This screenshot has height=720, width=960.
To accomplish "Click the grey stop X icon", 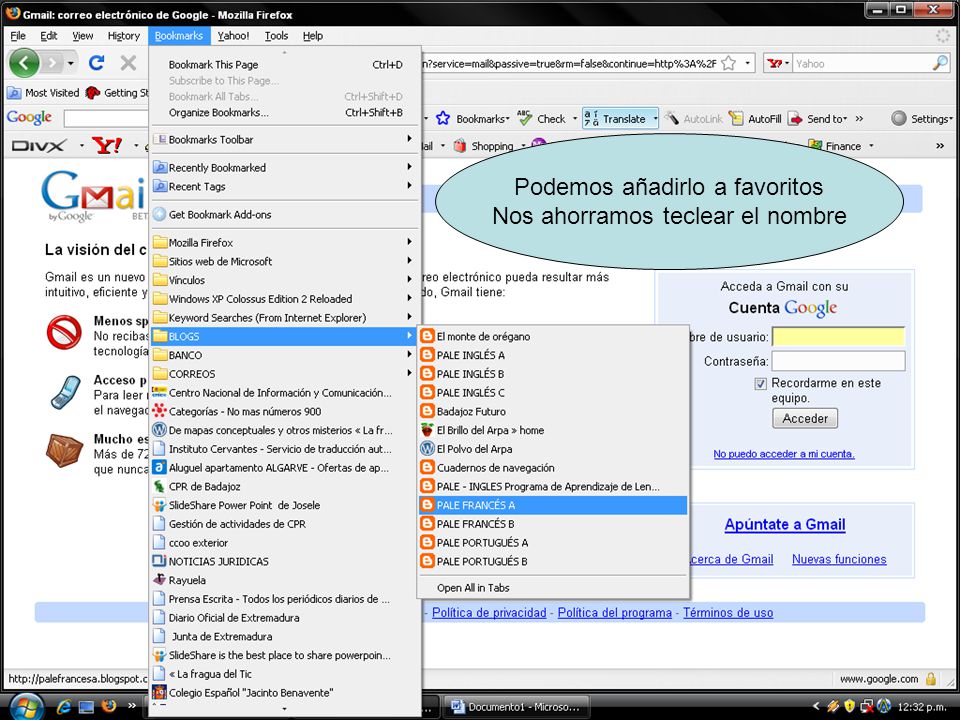I will (x=128, y=62).
